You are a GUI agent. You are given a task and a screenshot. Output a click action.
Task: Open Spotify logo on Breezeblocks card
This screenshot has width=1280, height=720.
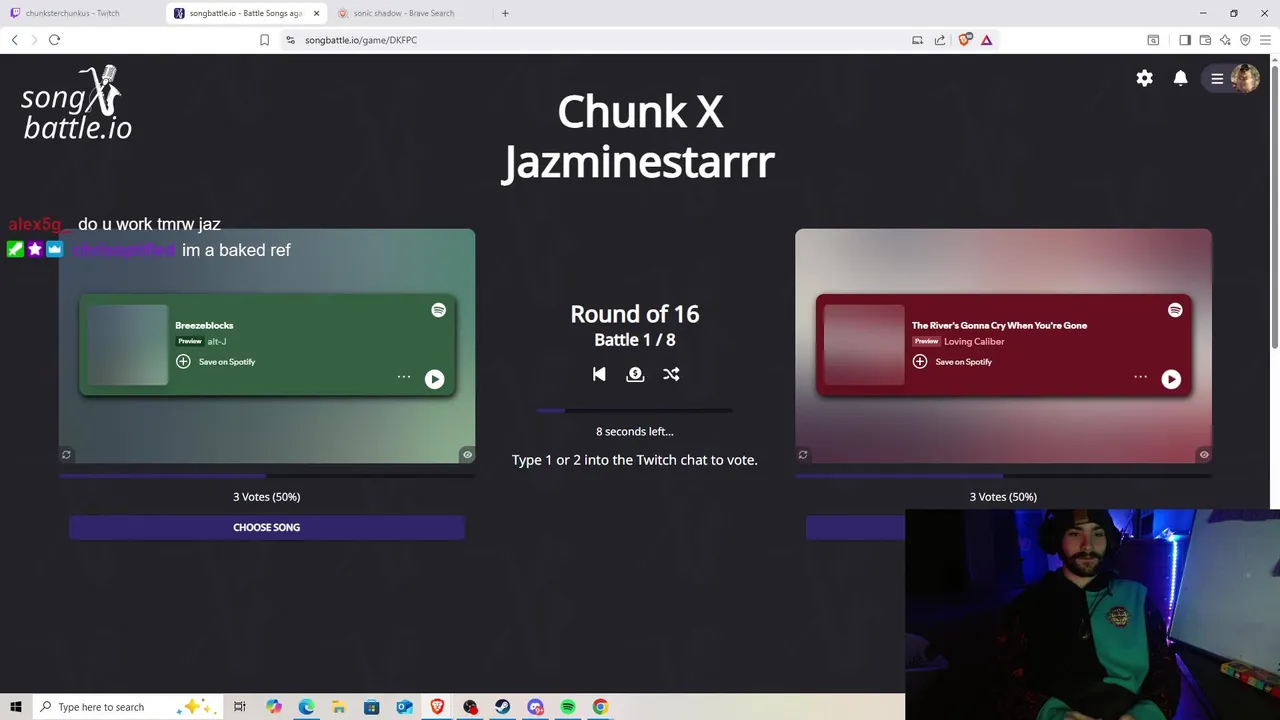click(x=438, y=310)
